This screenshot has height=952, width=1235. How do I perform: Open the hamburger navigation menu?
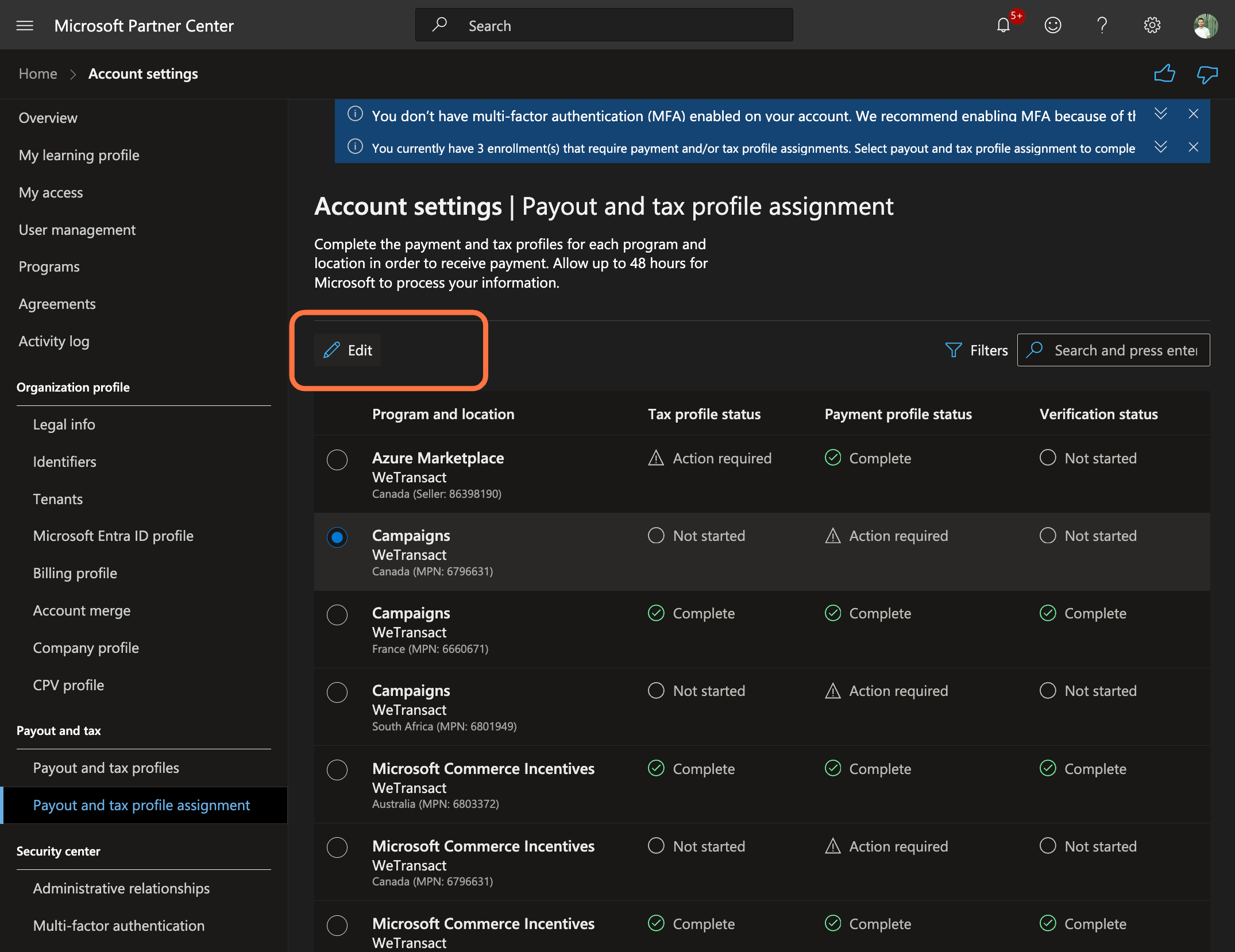(x=25, y=26)
